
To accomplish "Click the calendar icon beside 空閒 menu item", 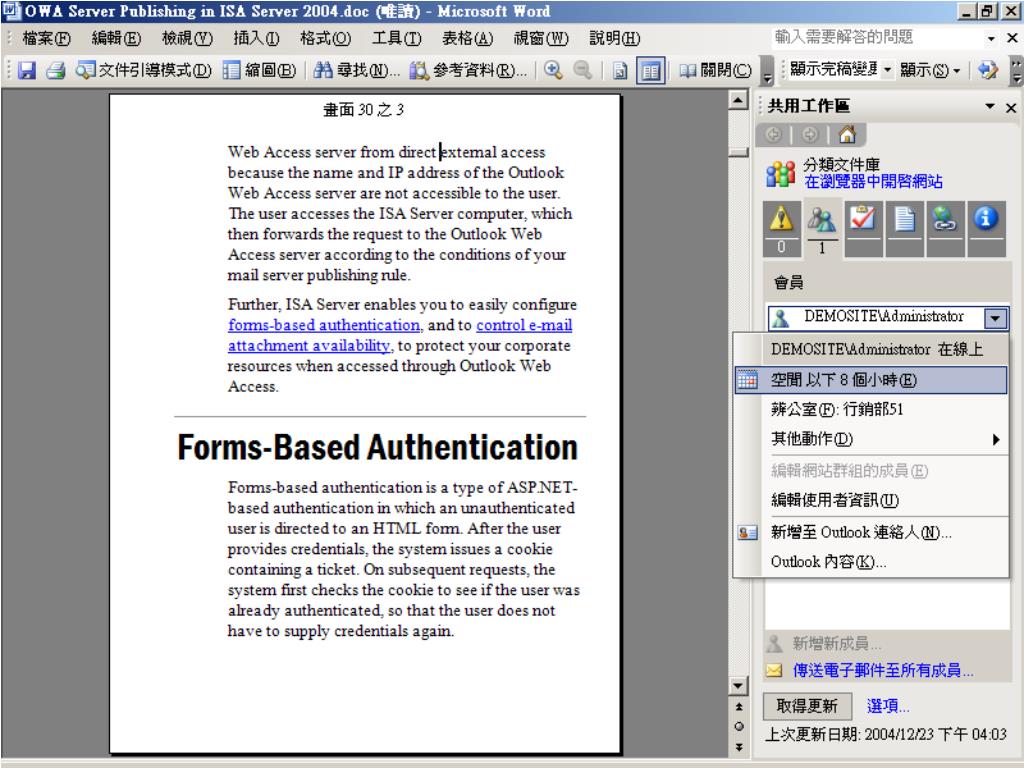I will [747, 380].
